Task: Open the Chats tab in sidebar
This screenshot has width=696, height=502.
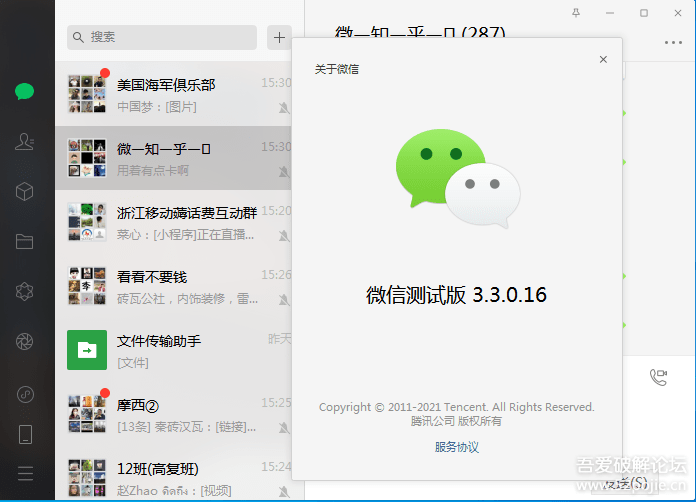Action: (24, 91)
